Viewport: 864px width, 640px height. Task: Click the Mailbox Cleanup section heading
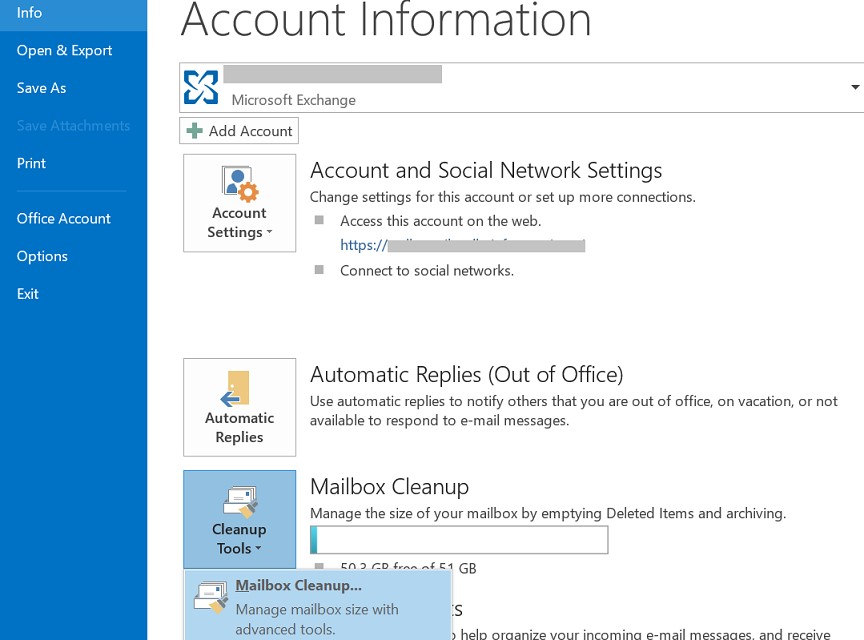pyautogui.click(x=390, y=487)
